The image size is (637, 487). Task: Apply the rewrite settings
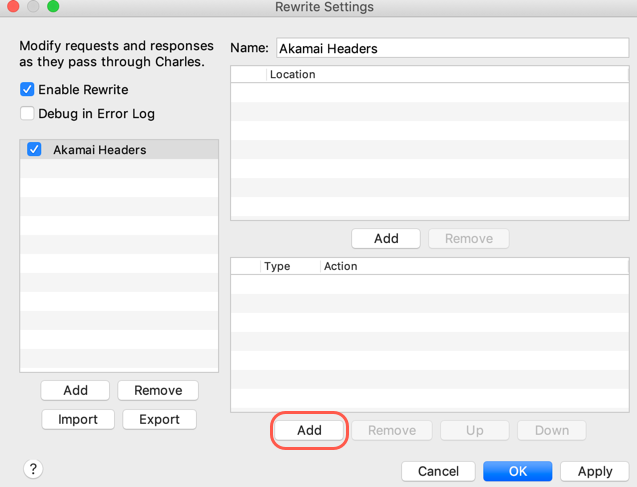(x=595, y=471)
